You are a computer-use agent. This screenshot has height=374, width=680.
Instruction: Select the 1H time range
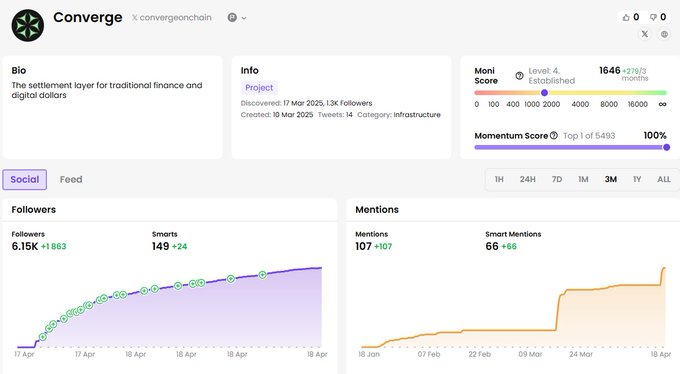click(x=499, y=179)
